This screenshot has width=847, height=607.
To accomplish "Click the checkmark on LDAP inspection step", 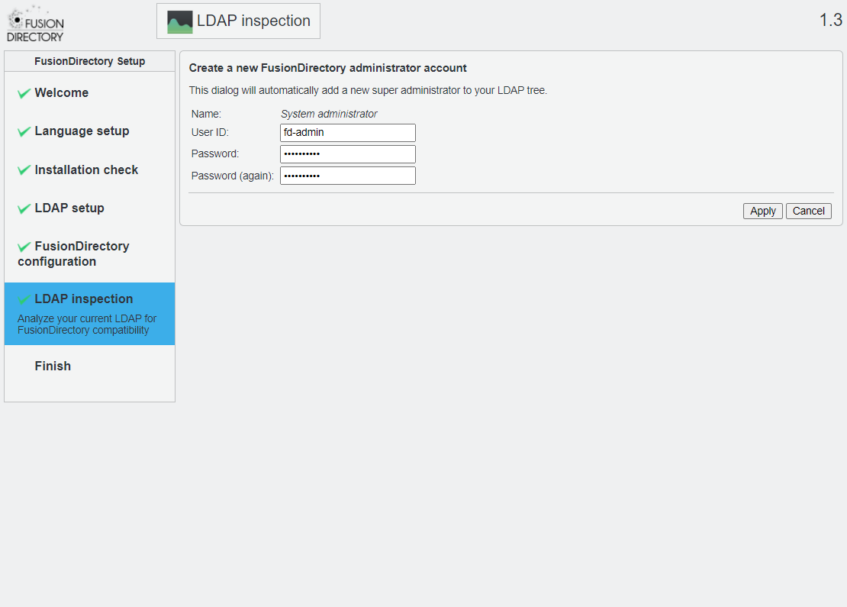I will point(24,300).
